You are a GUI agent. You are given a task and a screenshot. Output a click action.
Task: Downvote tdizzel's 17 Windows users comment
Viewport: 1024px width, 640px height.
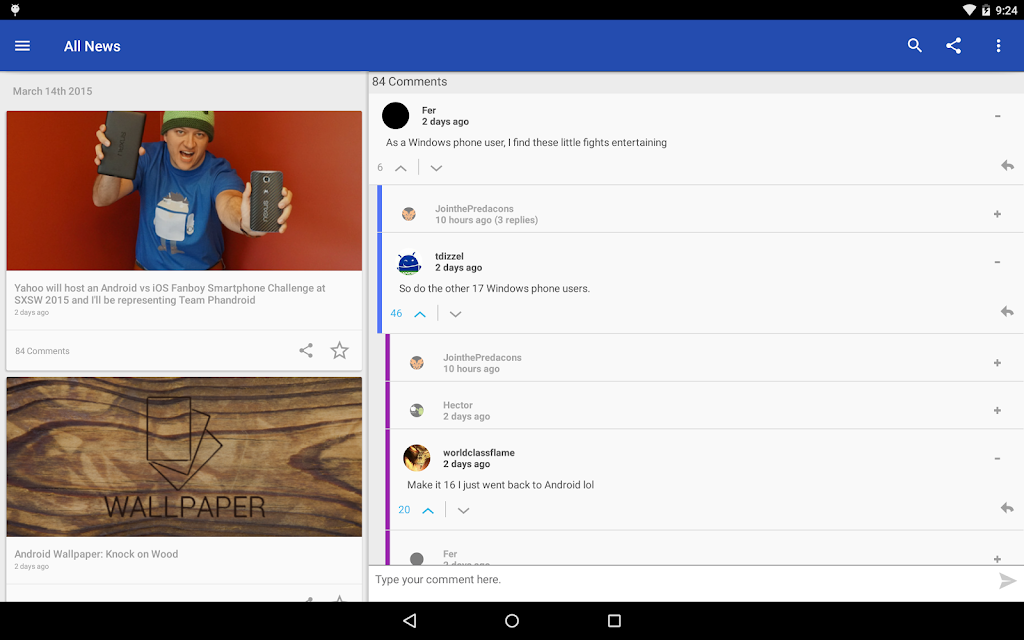click(455, 314)
